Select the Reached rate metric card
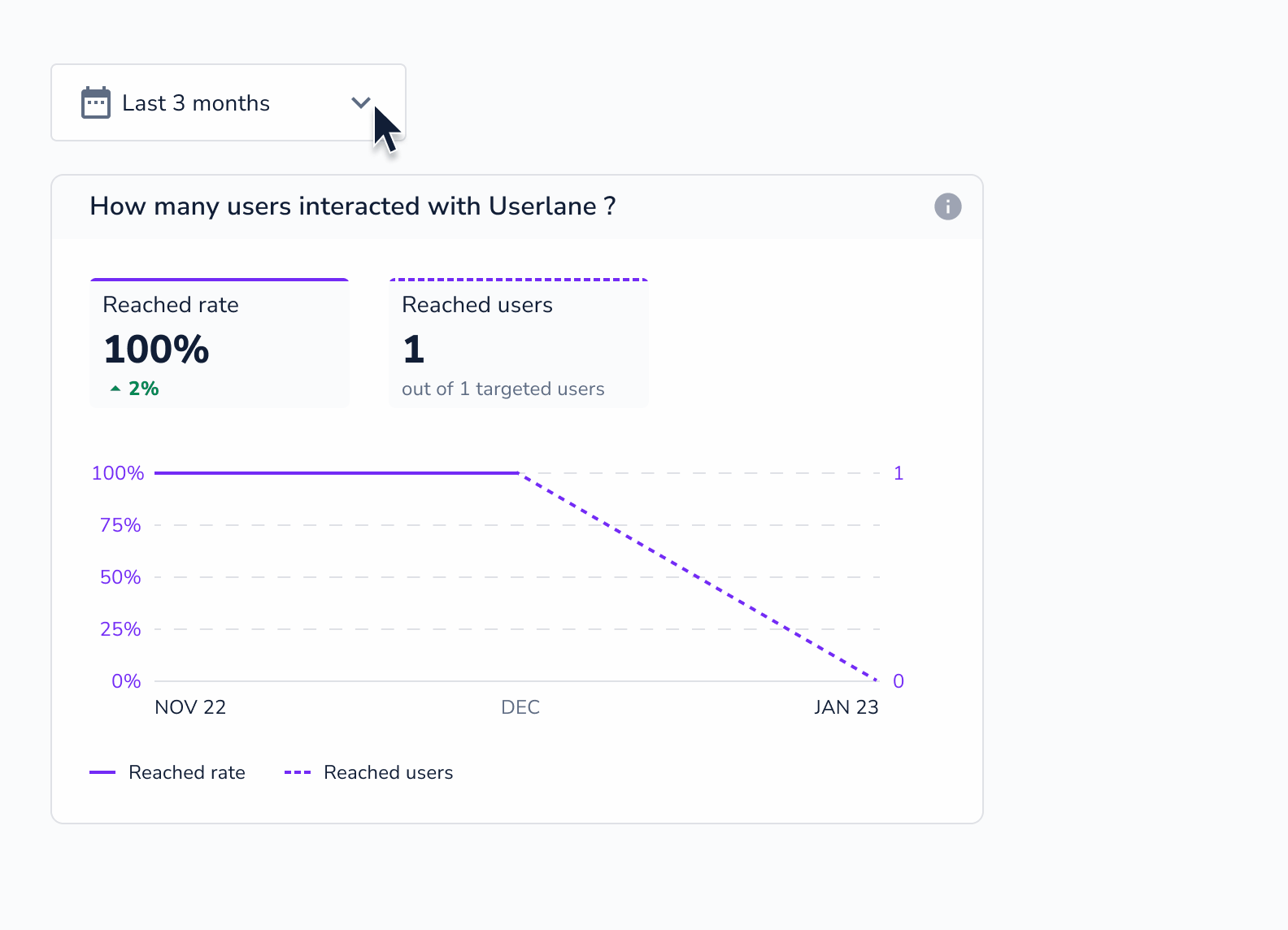The height and width of the screenshot is (930, 1288). pos(220,342)
